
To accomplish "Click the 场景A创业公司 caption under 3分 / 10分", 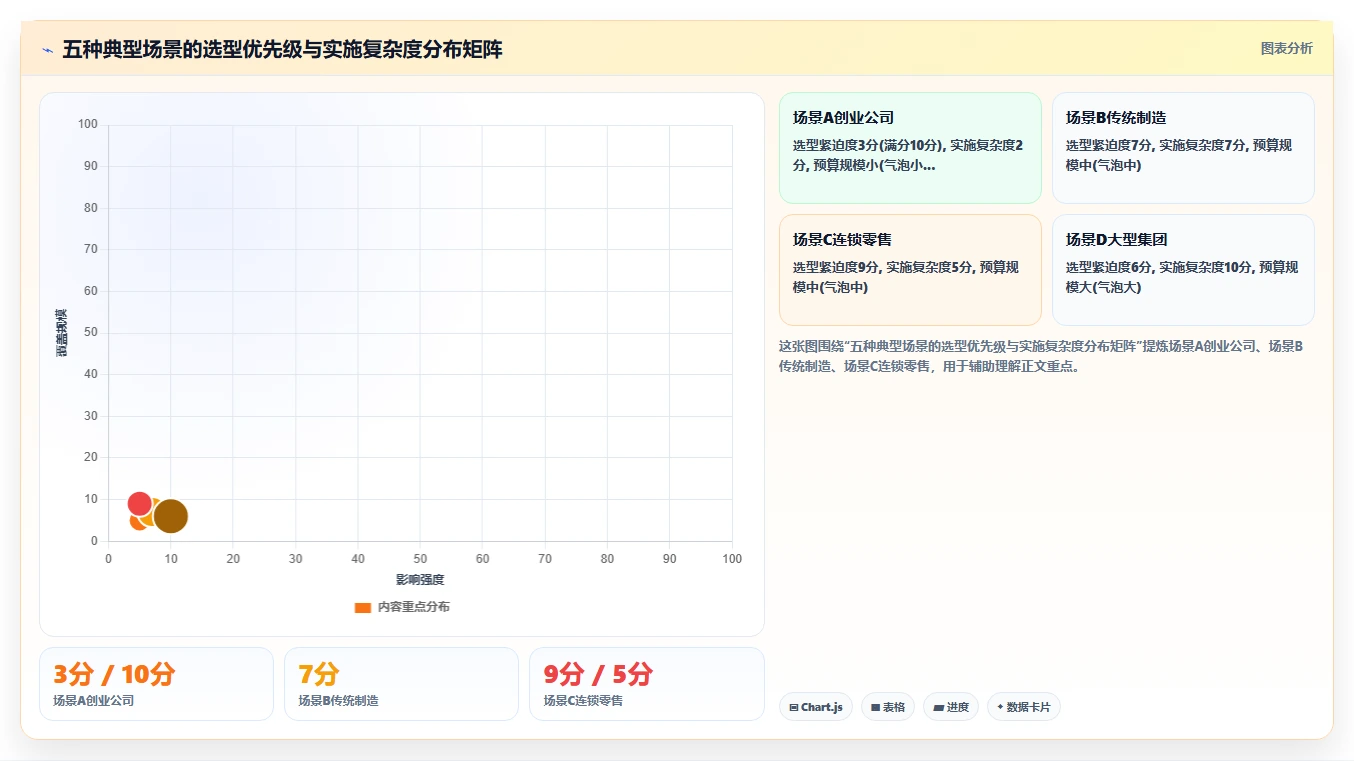I will point(94,701).
